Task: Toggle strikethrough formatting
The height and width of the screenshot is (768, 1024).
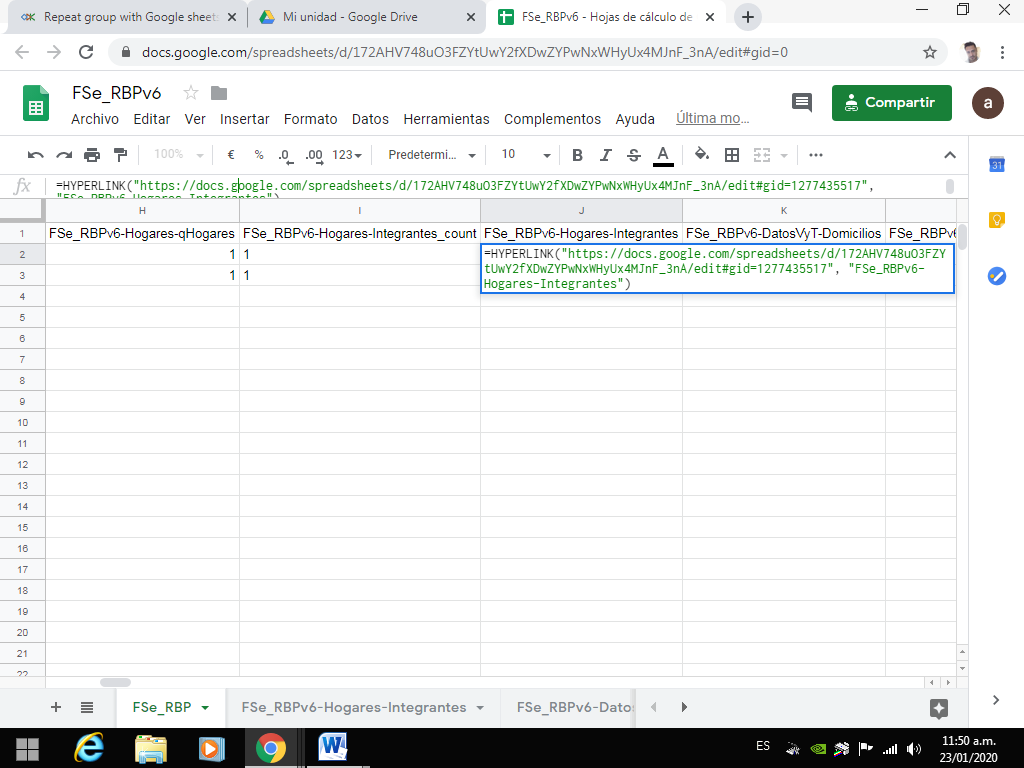Action: point(633,155)
